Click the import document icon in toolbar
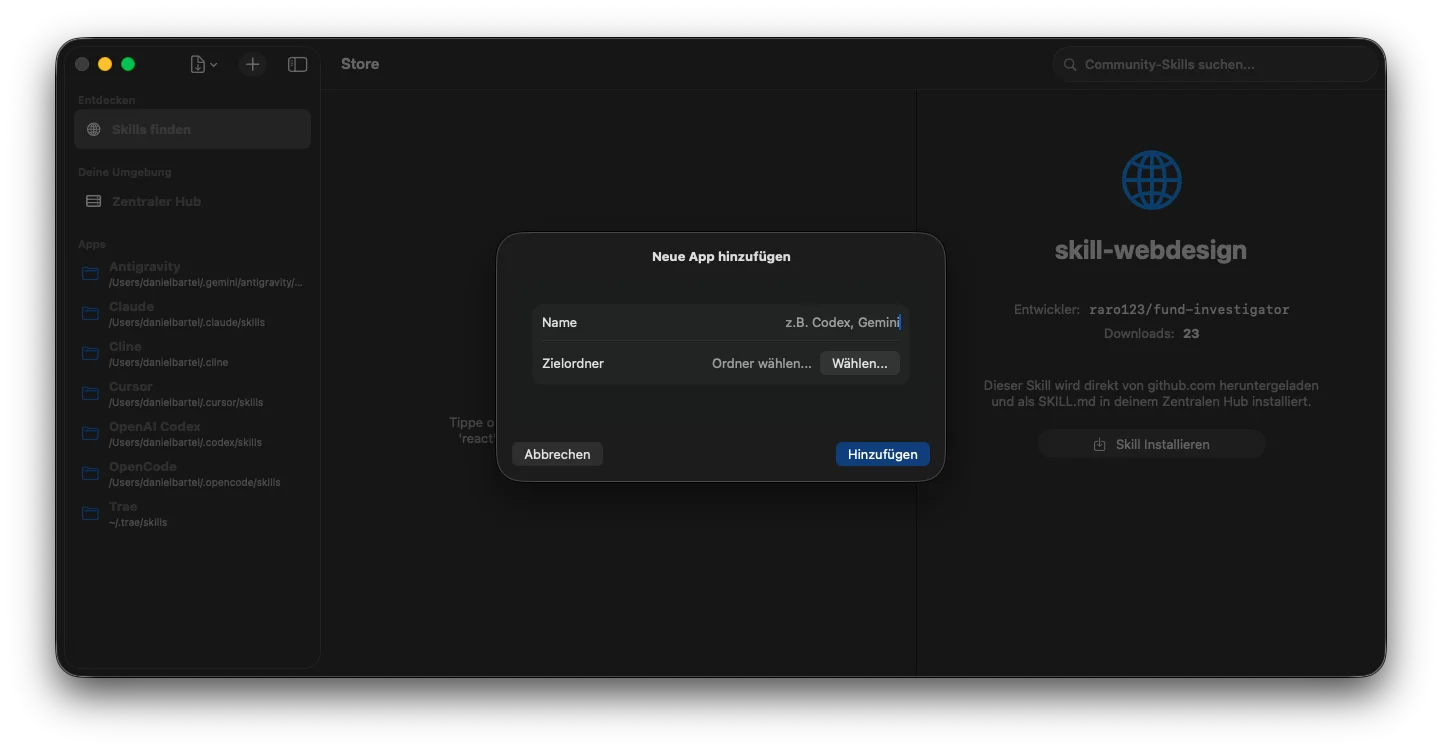The image size is (1442, 751). 198,64
